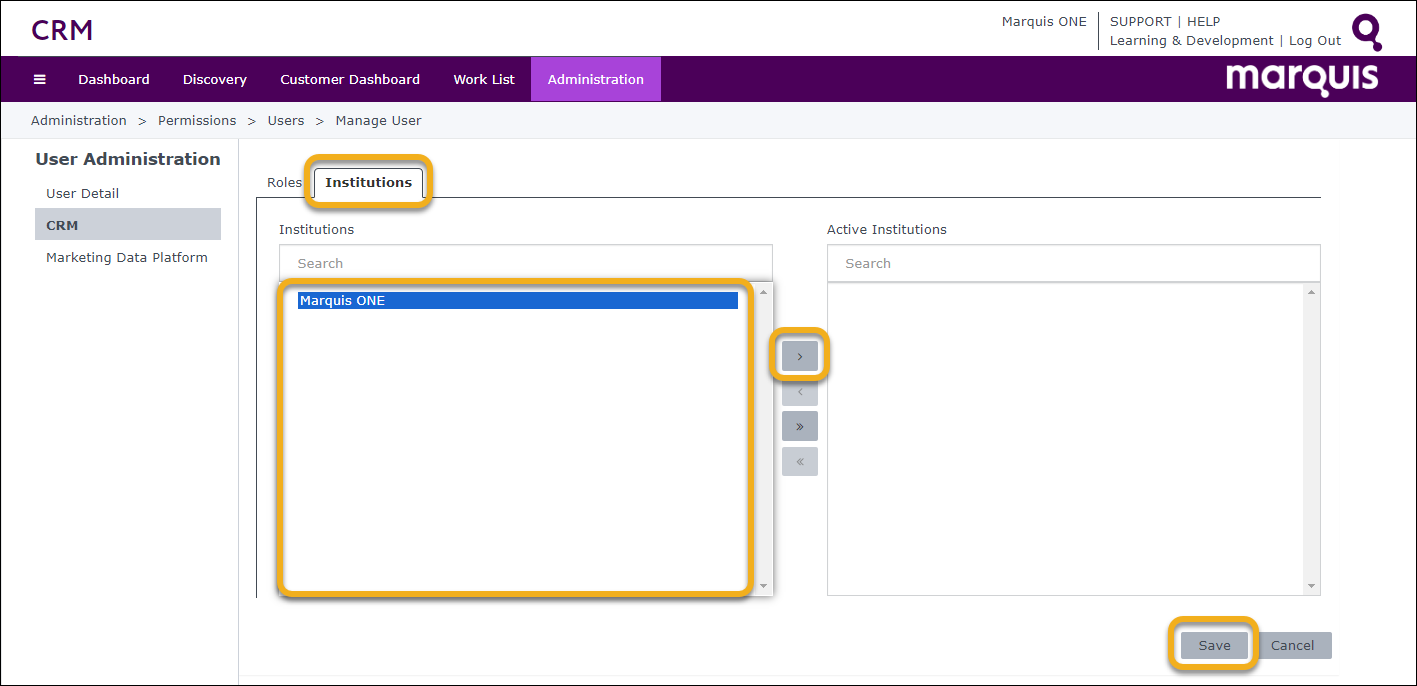Viewport: 1417px width, 686px height.
Task: Select the Administration navigation tab
Action: pyautogui.click(x=596, y=79)
